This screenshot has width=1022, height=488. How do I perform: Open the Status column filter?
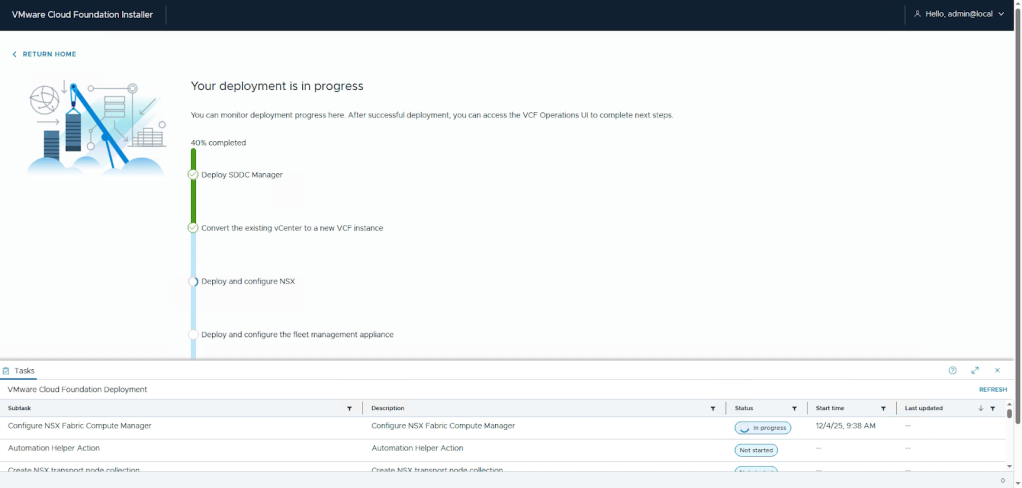tap(794, 409)
